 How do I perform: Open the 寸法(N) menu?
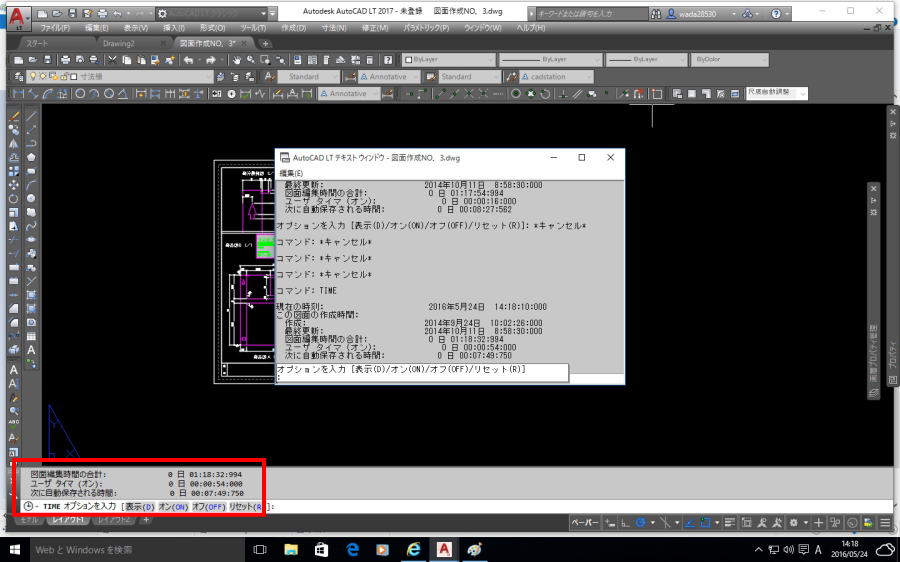click(x=333, y=28)
